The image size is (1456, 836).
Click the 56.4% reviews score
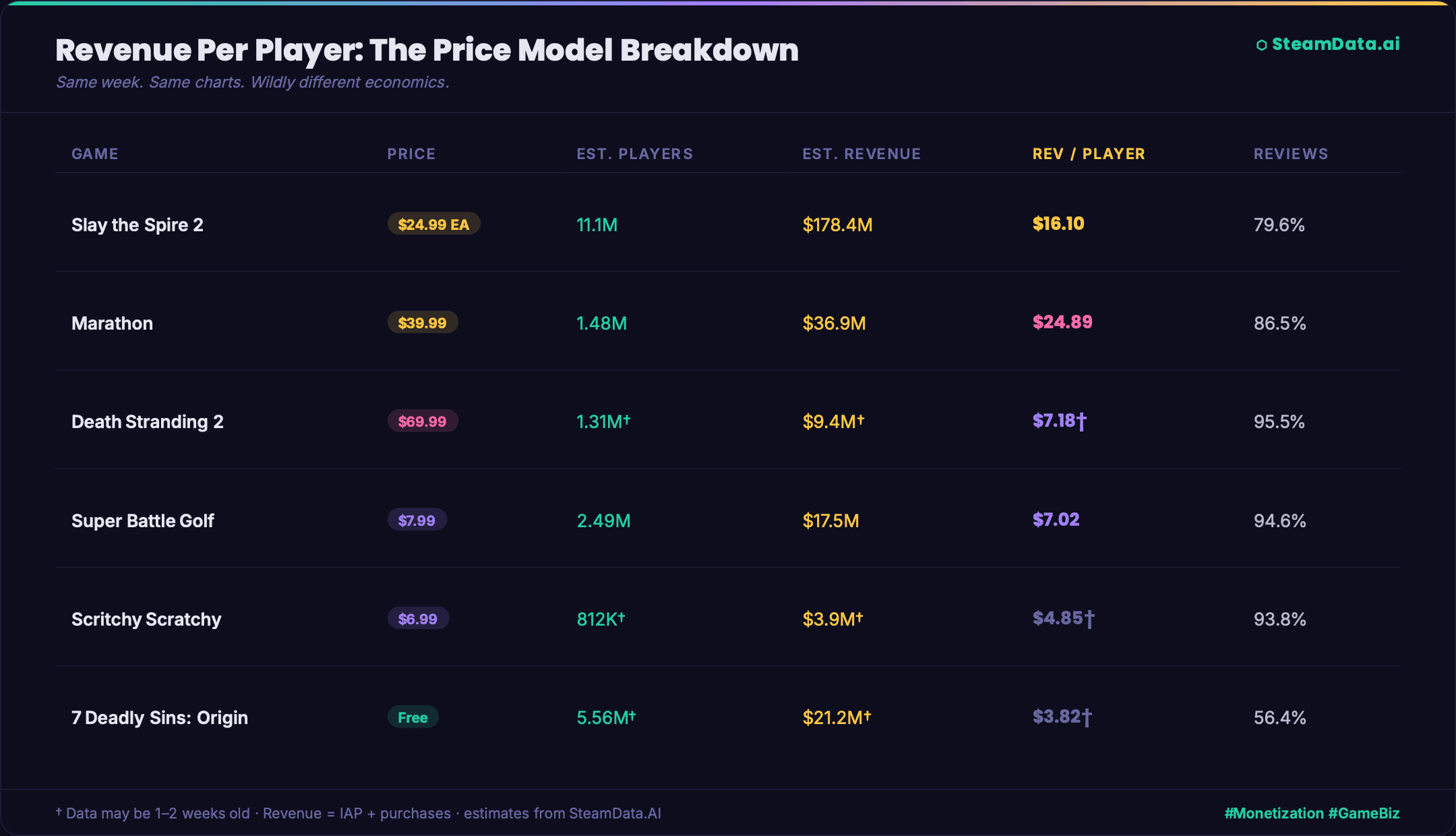[x=1279, y=717]
